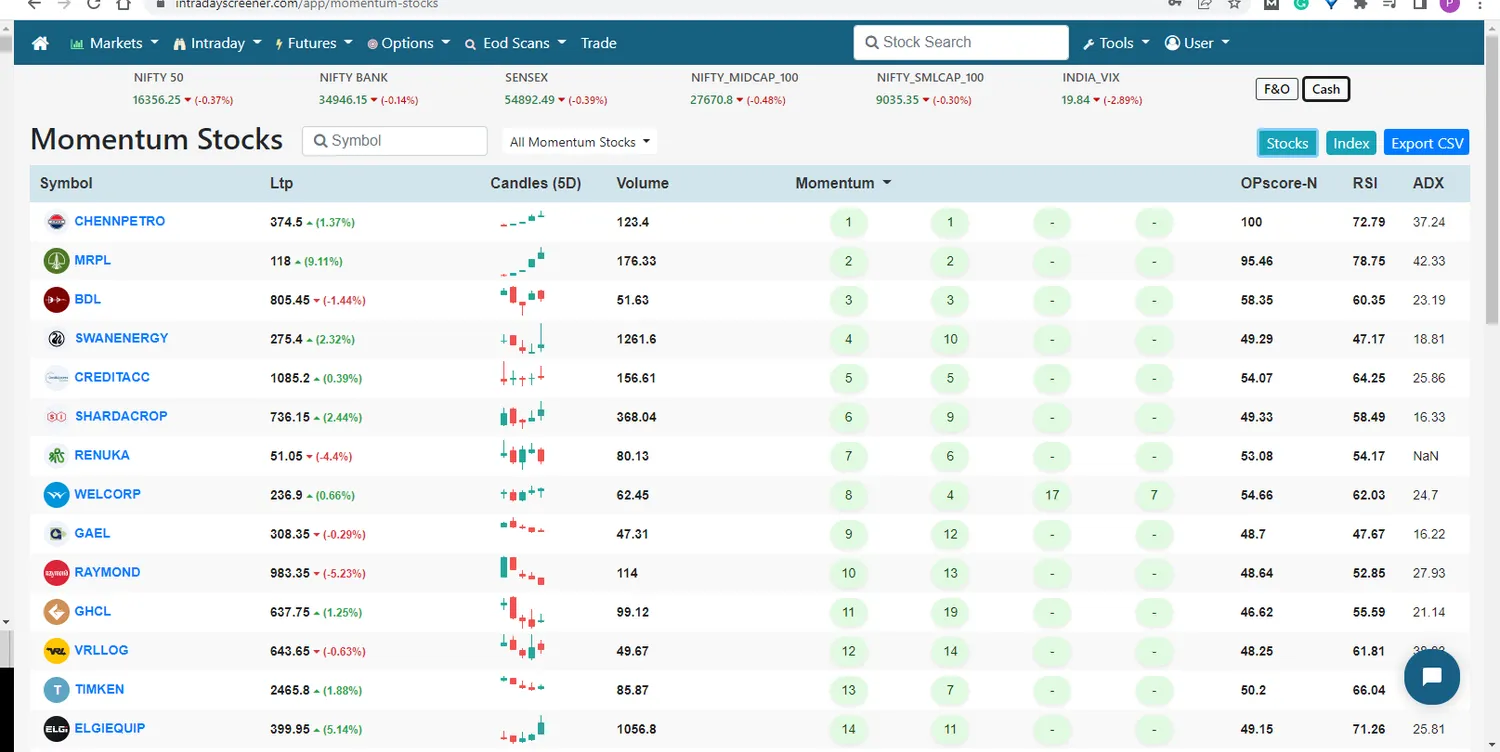This screenshot has width=1500, height=752.
Task: Open the All Momentum Stocks filter dropdown
Action: [x=580, y=142]
